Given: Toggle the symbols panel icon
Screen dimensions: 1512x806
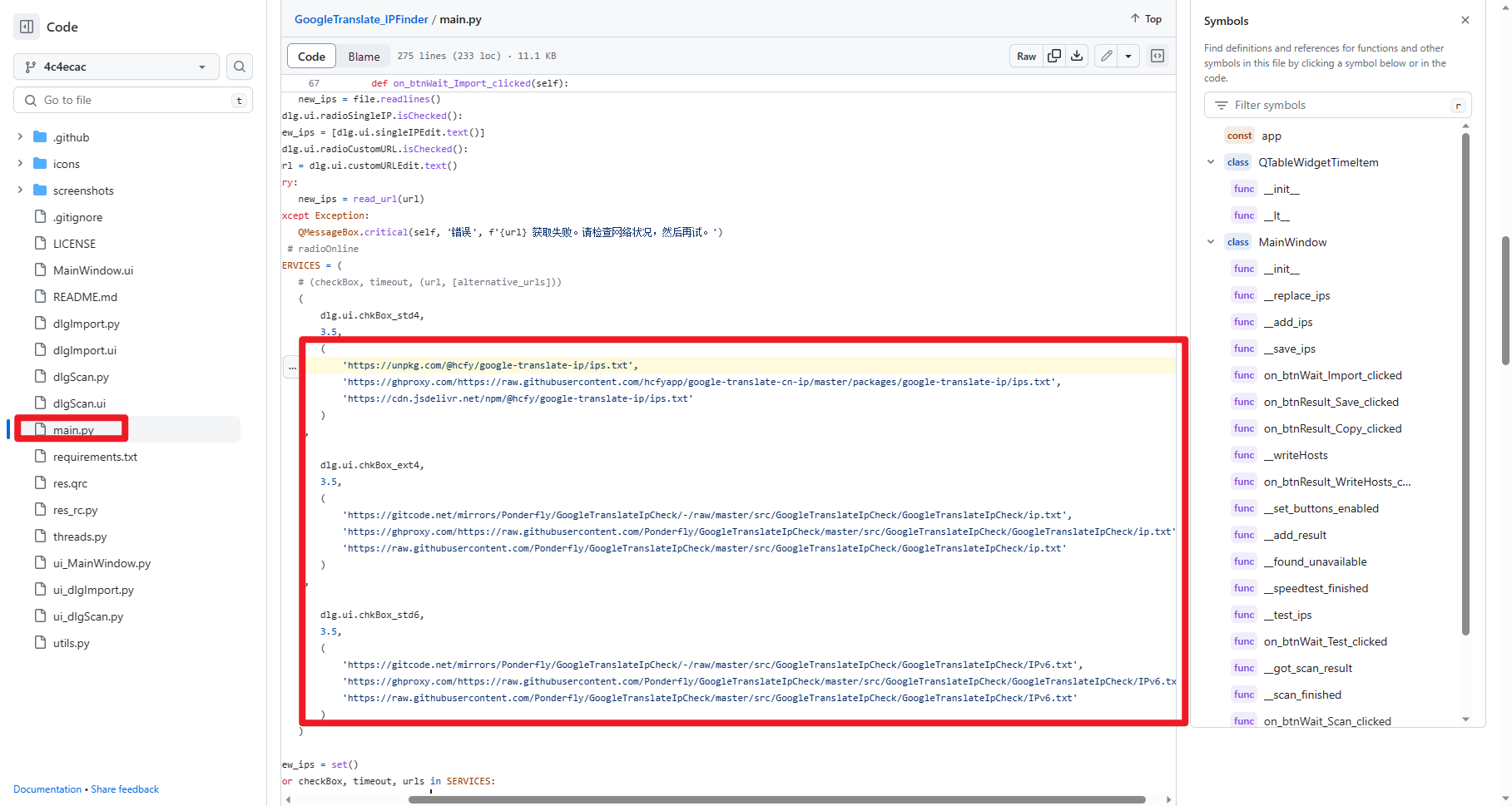Looking at the screenshot, I should [x=1158, y=56].
